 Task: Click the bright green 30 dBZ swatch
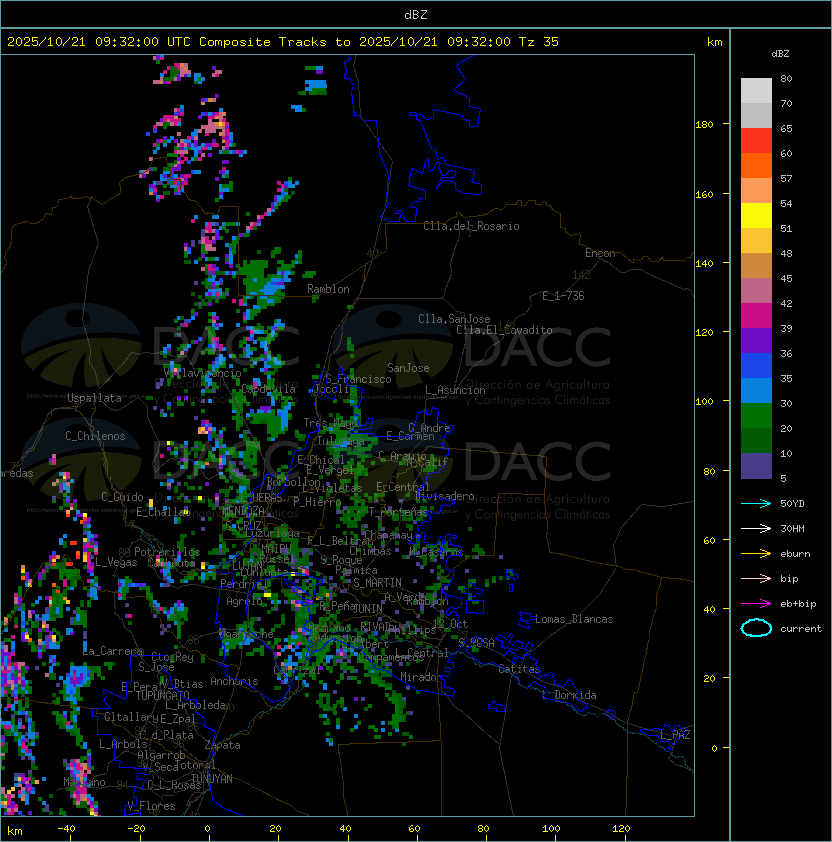[756, 416]
